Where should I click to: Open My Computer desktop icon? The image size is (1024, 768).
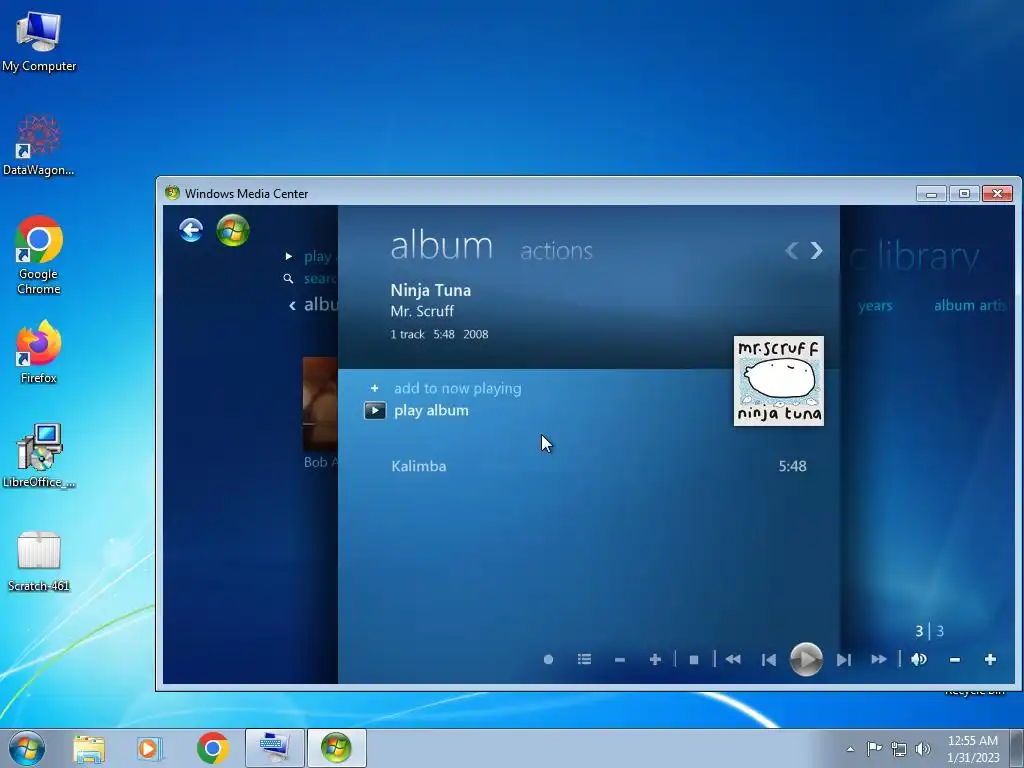39,41
